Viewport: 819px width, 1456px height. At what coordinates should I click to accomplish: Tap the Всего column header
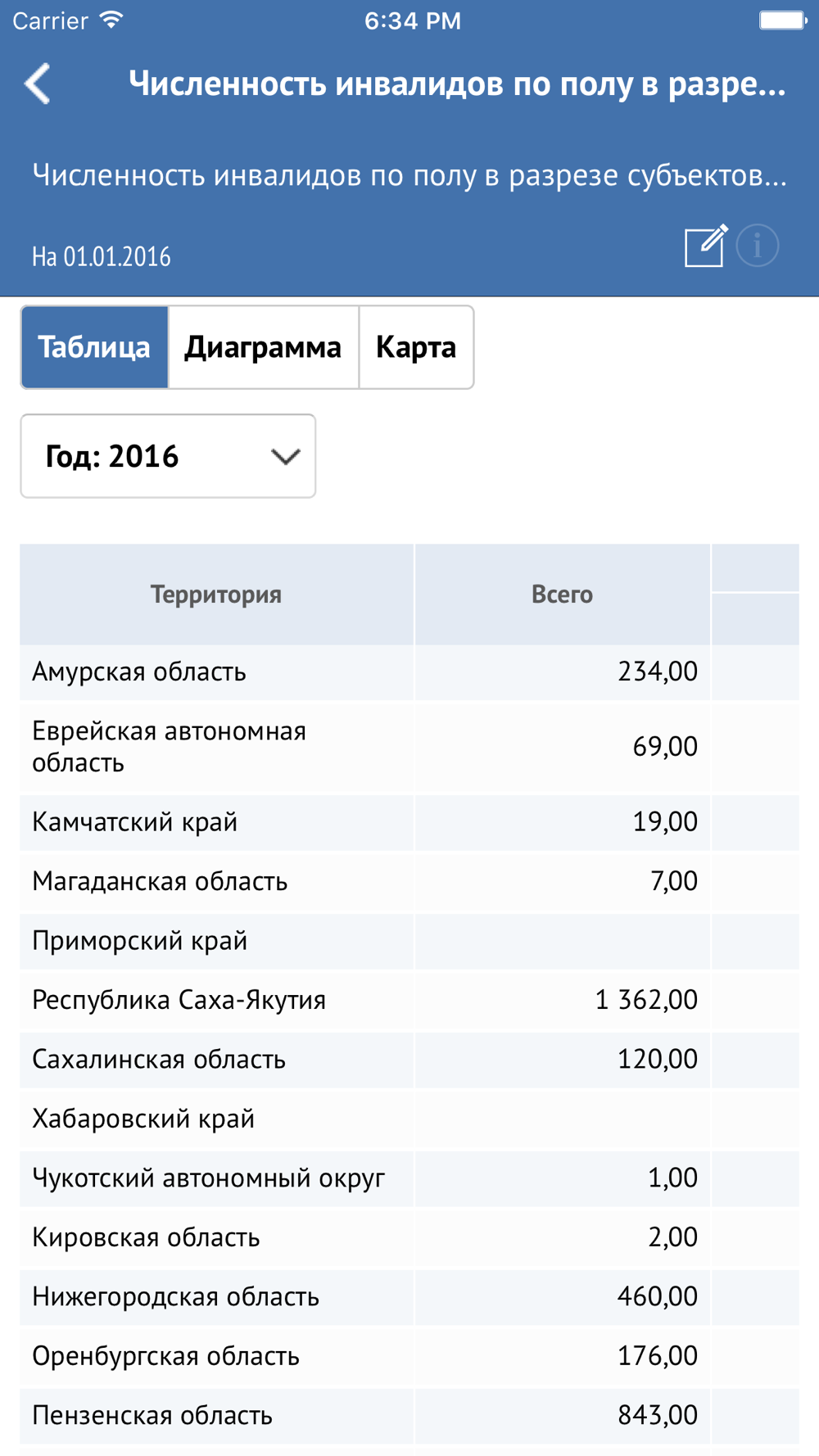pos(562,595)
